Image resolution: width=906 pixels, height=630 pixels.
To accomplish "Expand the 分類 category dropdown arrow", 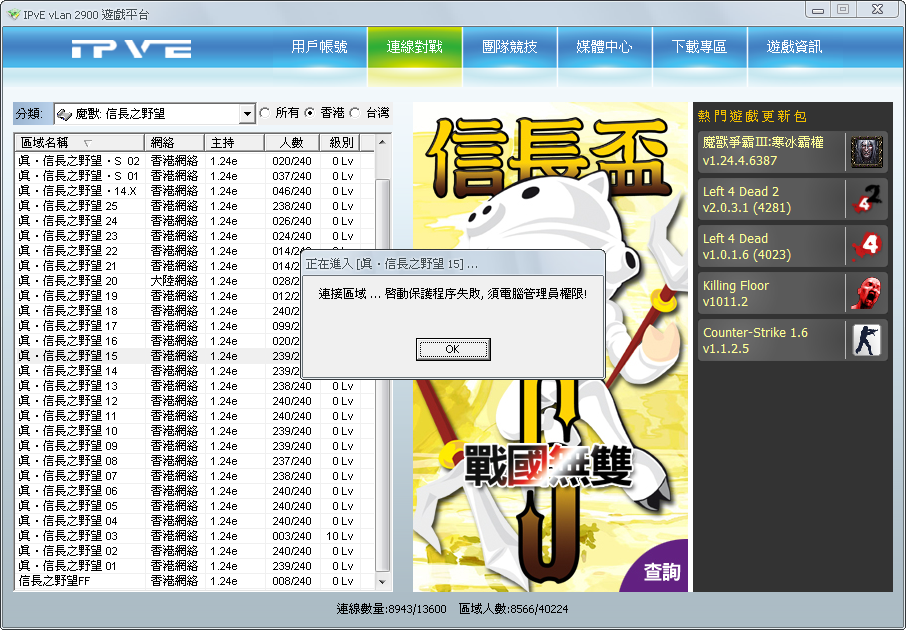I will coord(247,114).
